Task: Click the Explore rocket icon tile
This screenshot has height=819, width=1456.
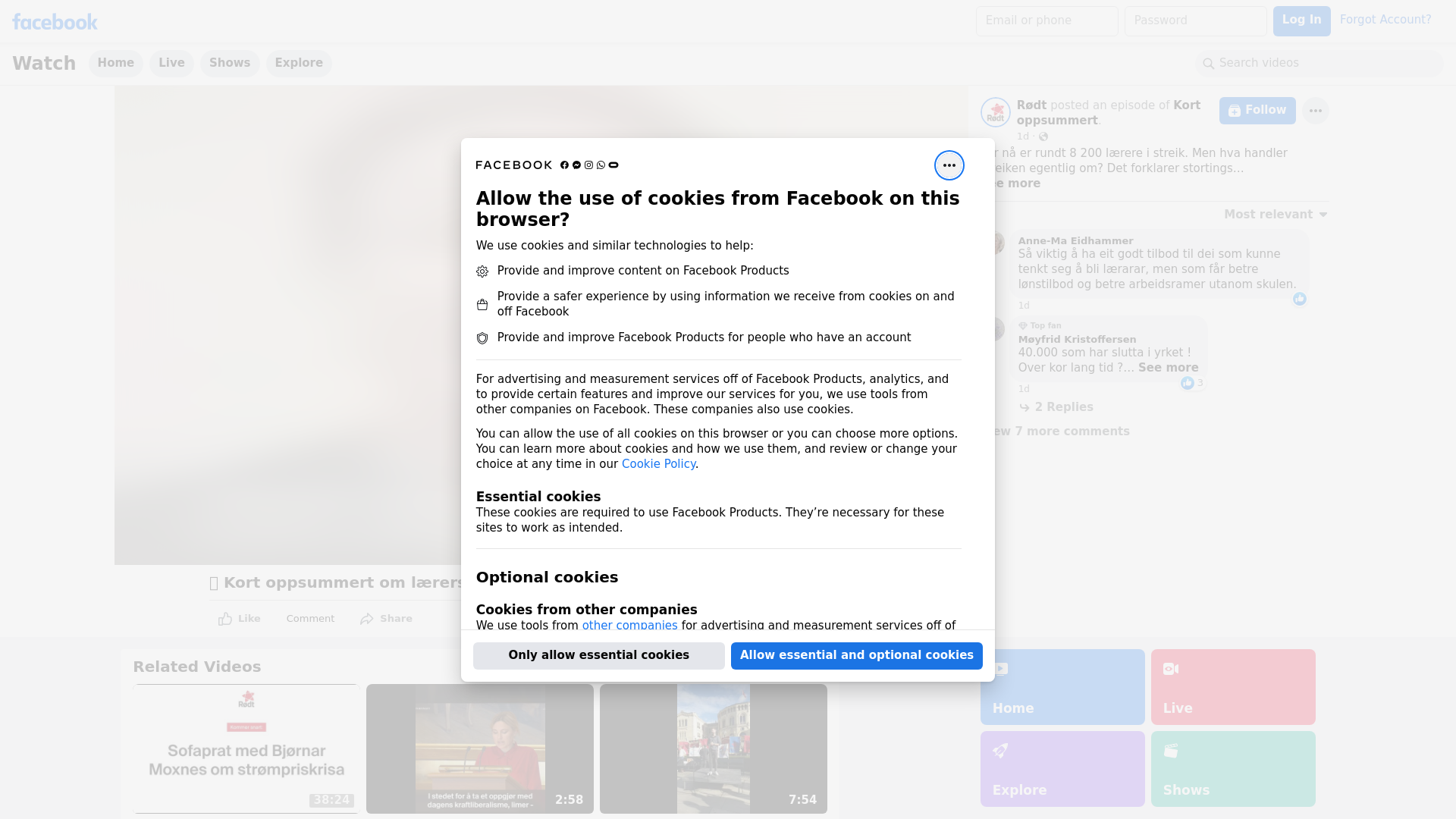Action: 1062,768
